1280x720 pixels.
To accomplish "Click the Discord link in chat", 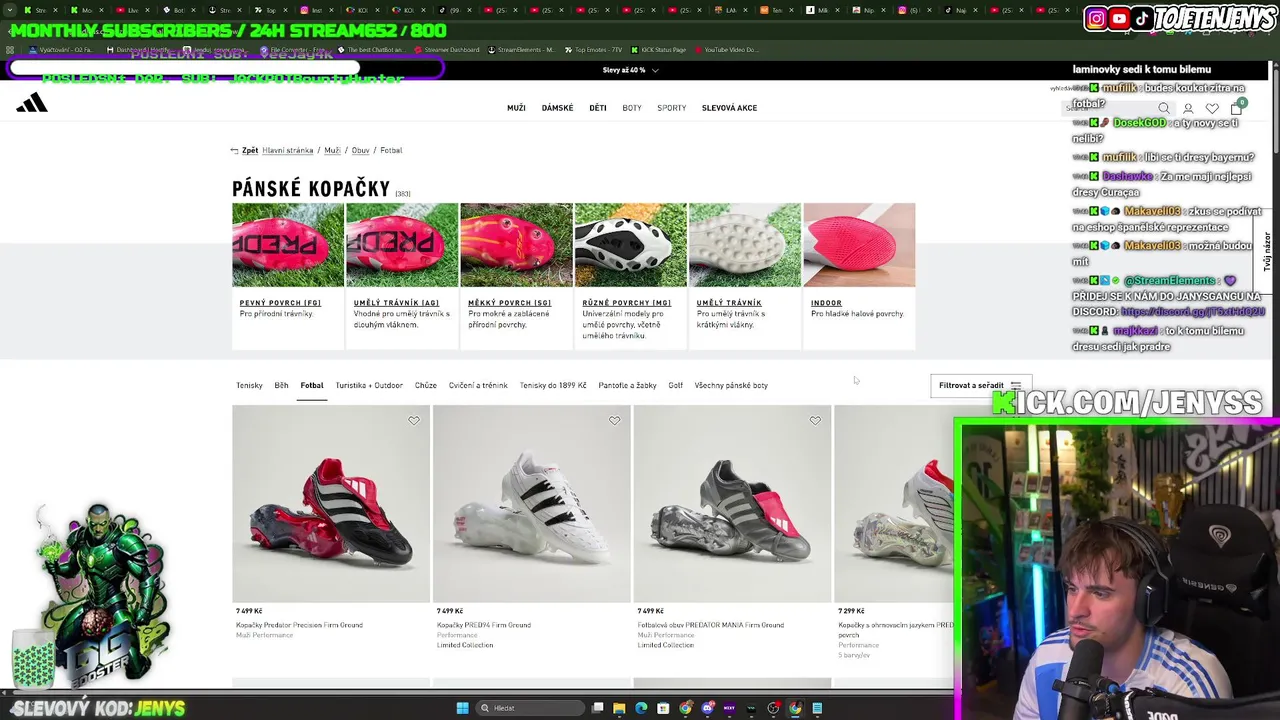I will pyautogui.click(x=1192, y=312).
